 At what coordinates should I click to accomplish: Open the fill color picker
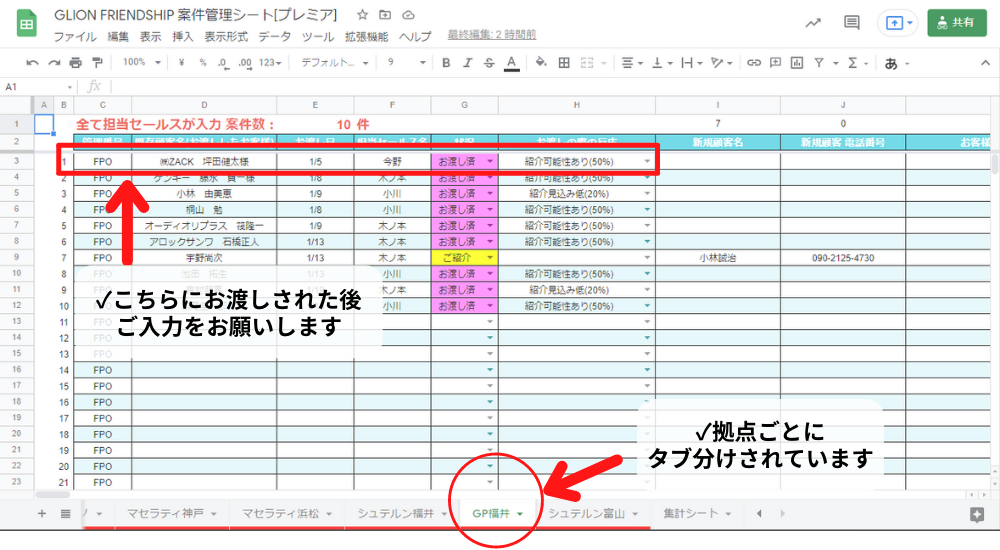pos(541,62)
